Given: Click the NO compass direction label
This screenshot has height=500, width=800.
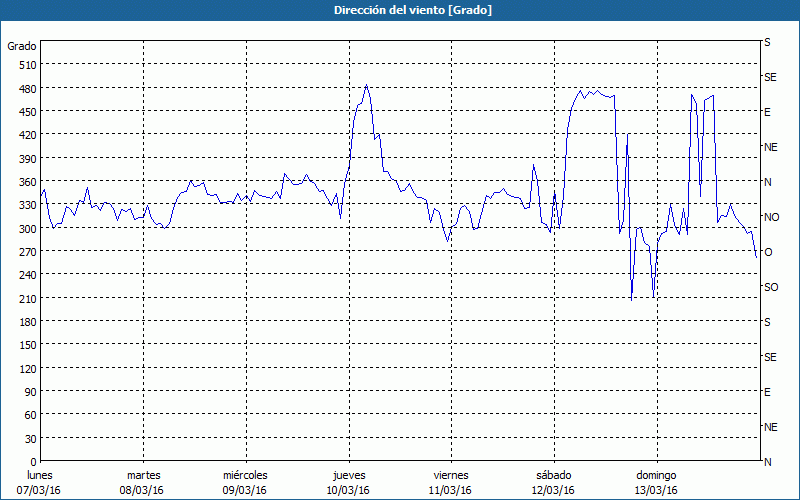Looking at the screenshot, I should point(771,217).
